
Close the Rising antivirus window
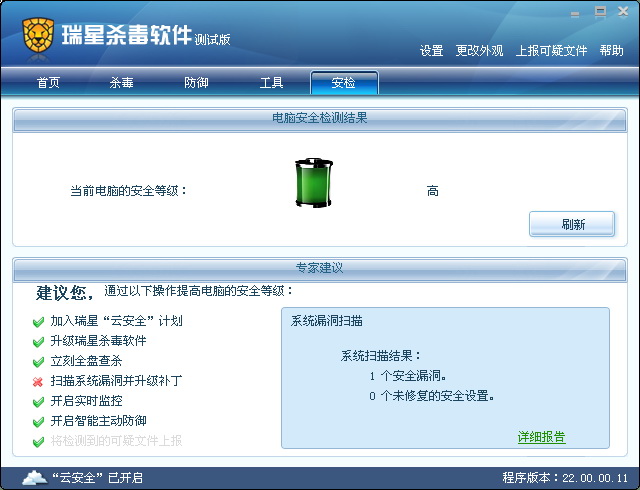coord(623,11)
